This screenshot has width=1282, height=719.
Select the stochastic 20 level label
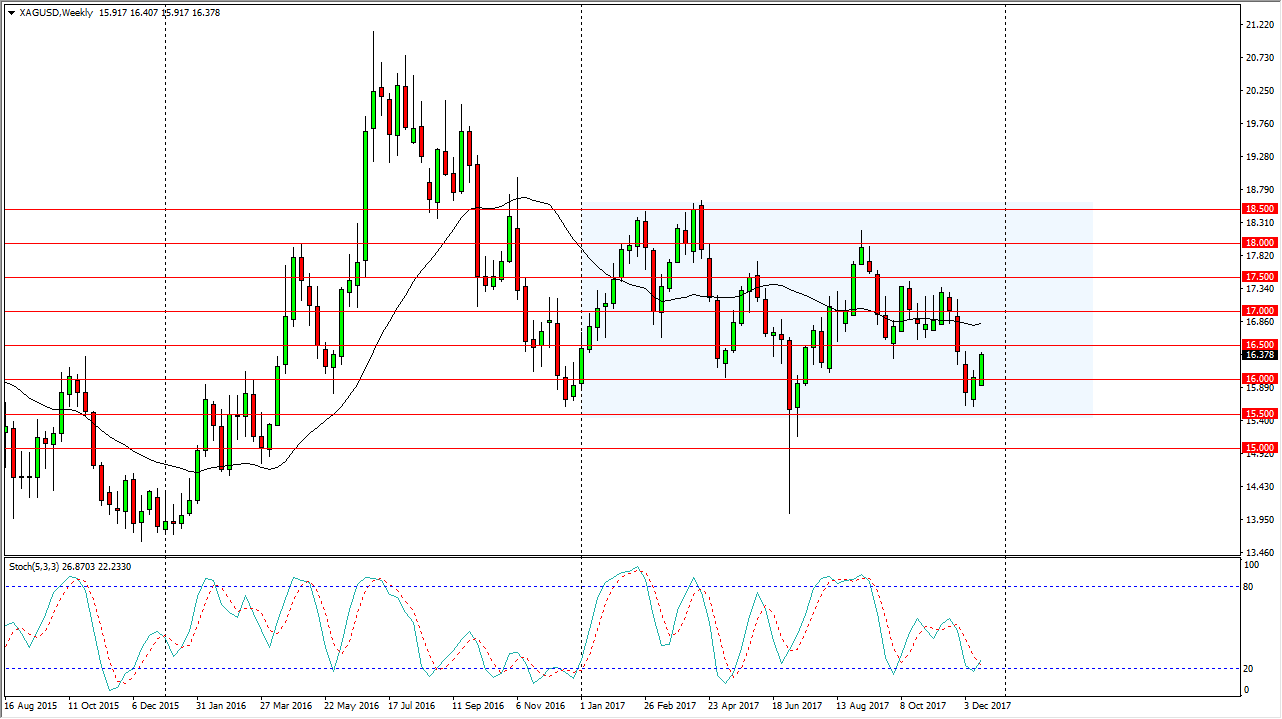pos(1247,668)
